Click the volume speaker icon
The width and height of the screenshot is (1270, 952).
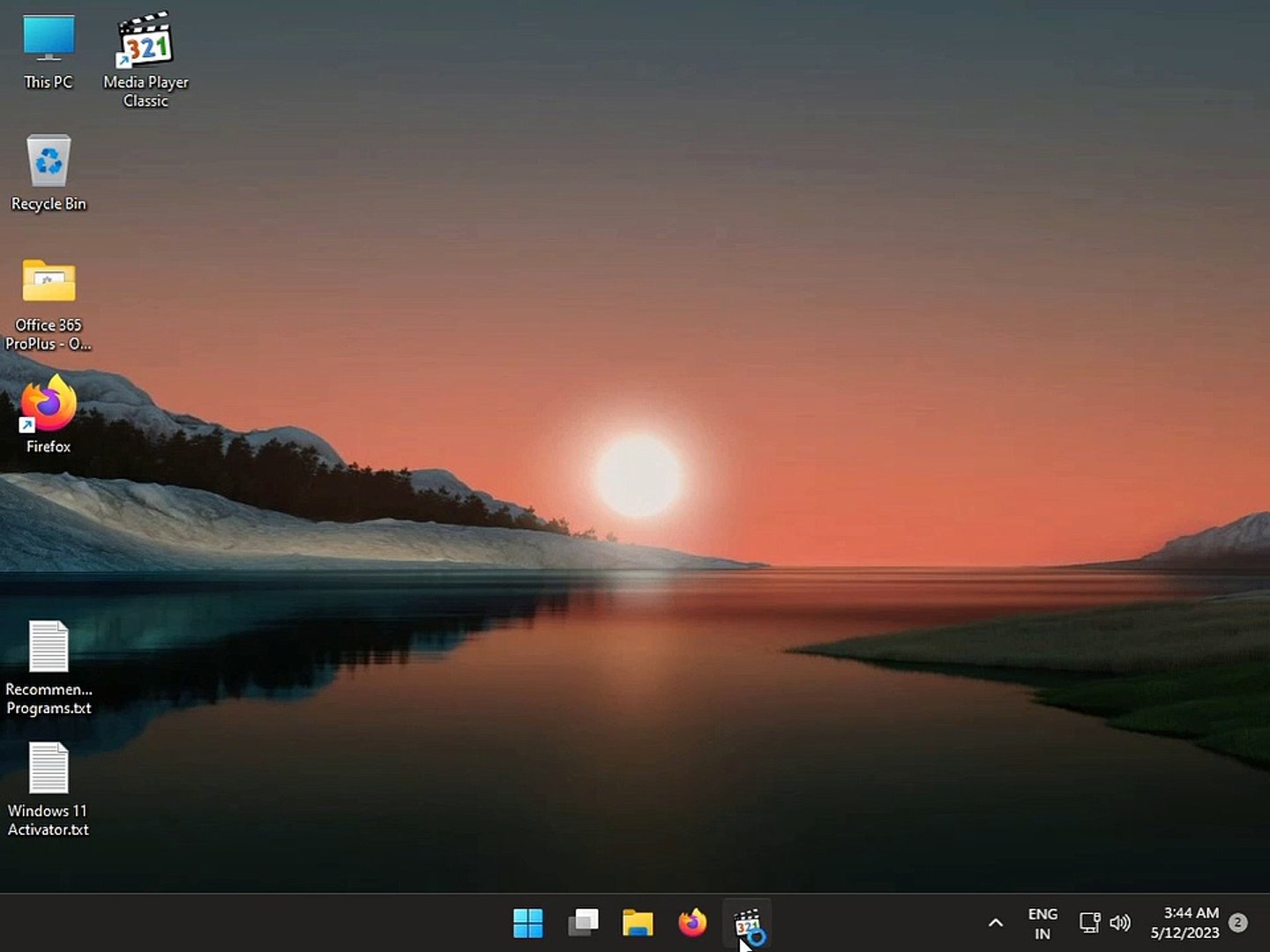tap(1120, 923)
